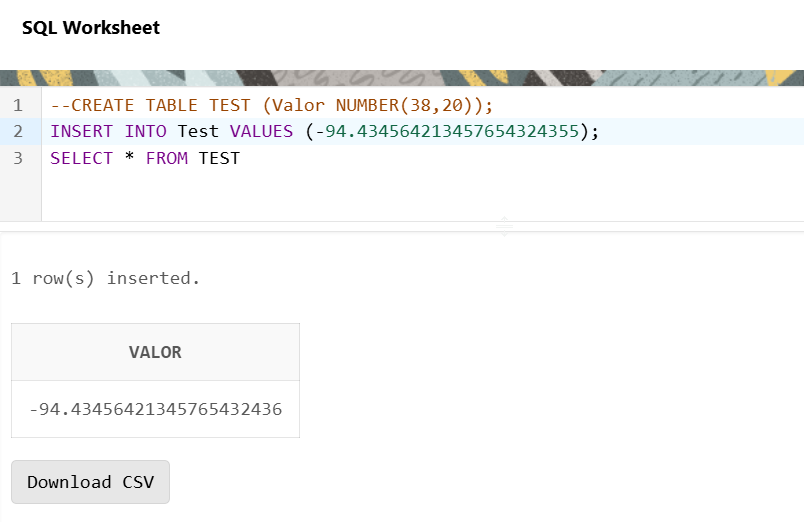
Task: Click the SQL Worksheet heading
Action: coord(91,28)
